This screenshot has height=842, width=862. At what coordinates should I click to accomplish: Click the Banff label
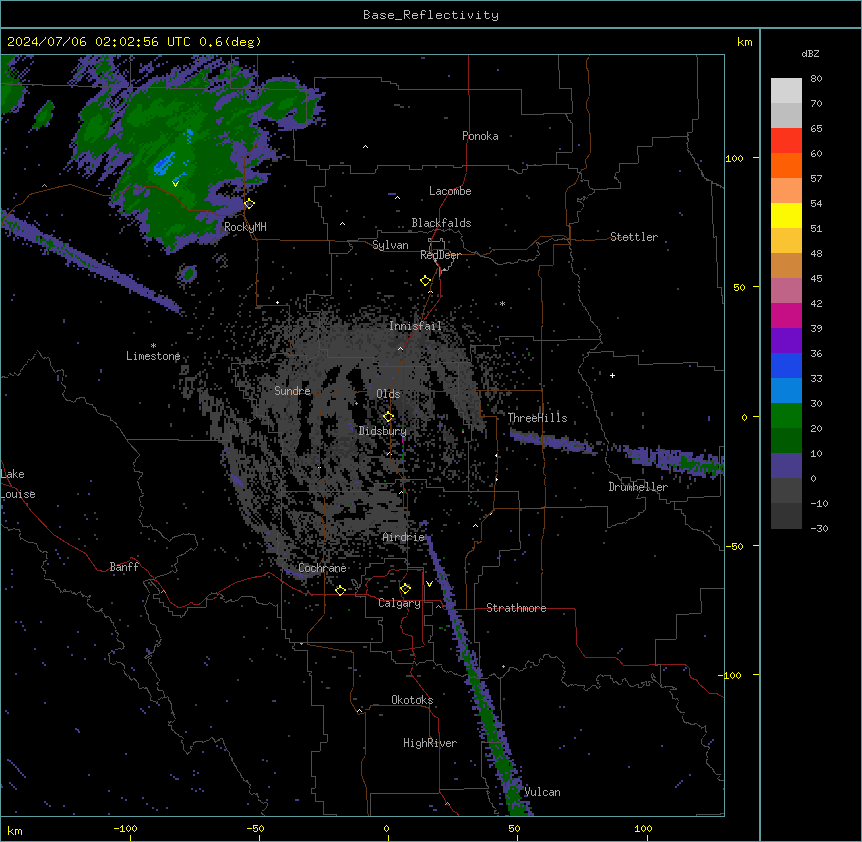point(124,567)
